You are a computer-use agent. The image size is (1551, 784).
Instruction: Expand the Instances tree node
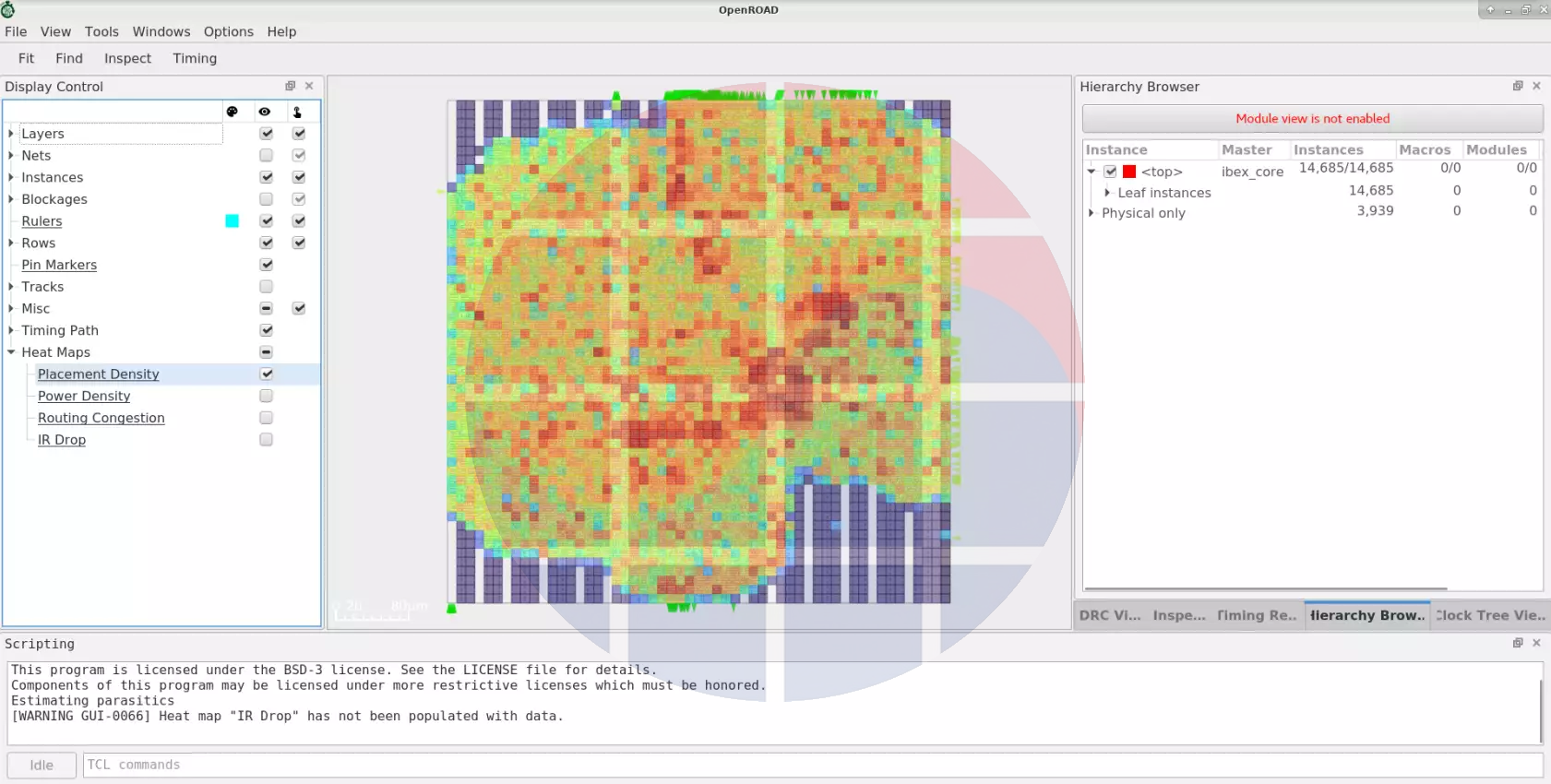coord(11,177)
